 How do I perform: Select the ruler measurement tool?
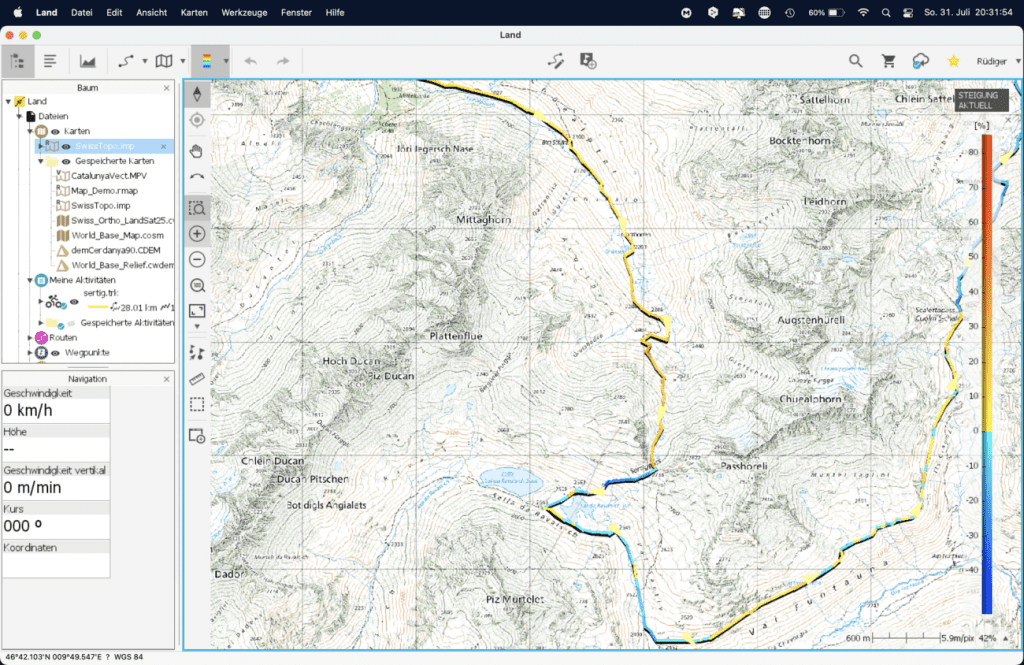[x=197, y=379]
